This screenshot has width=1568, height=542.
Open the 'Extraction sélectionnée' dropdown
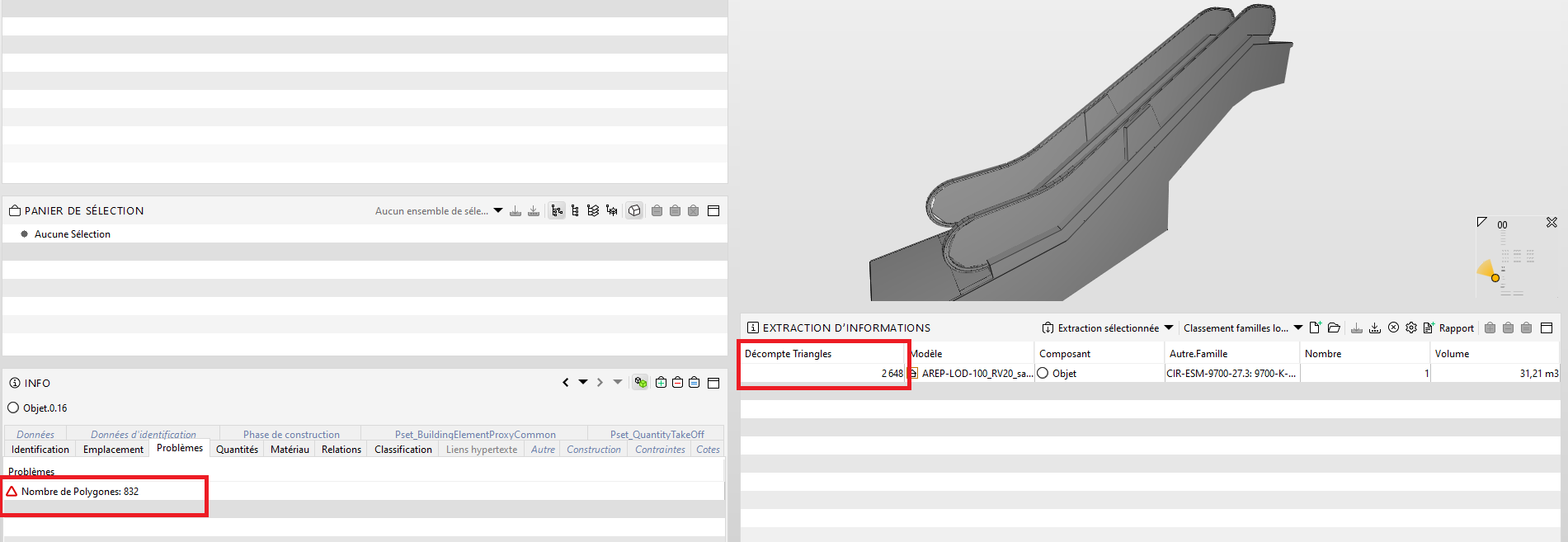click(1108, 328)
